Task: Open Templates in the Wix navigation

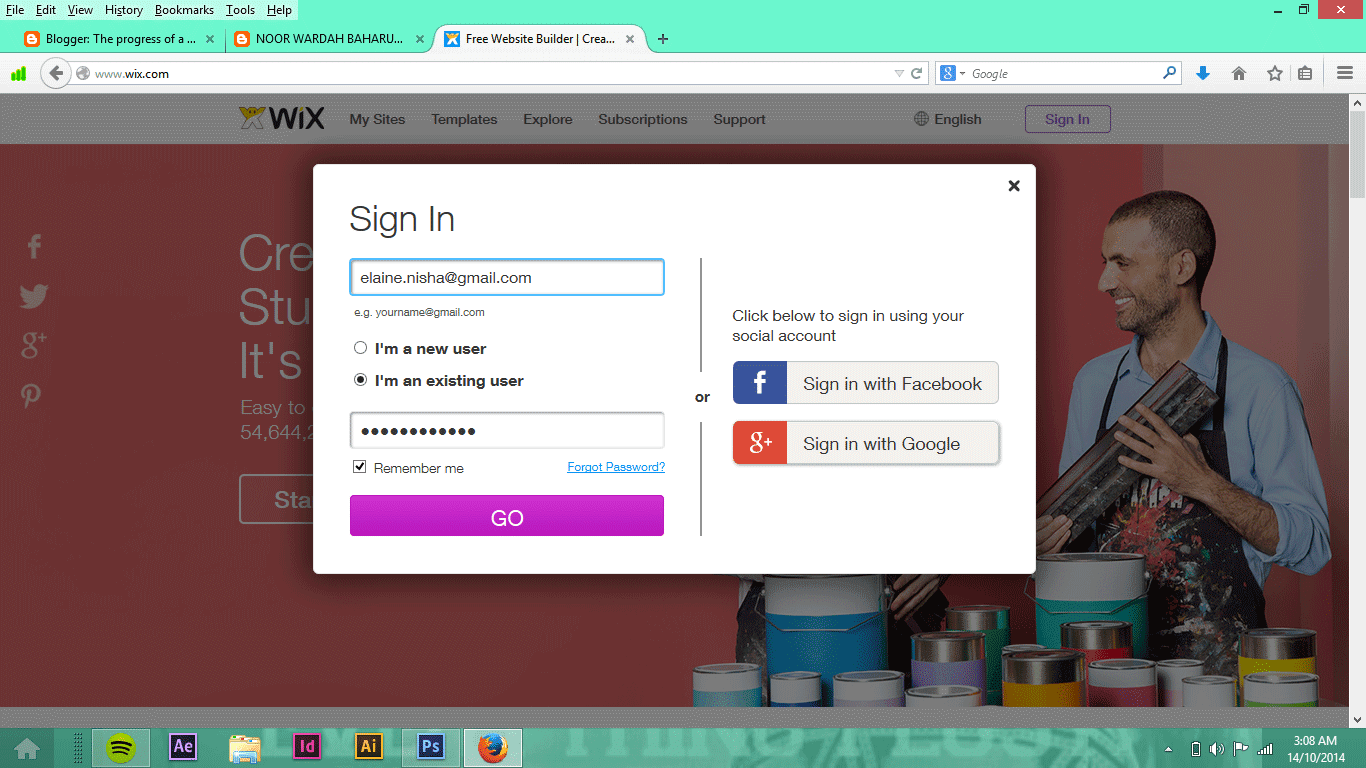Action: coord(464,119)
